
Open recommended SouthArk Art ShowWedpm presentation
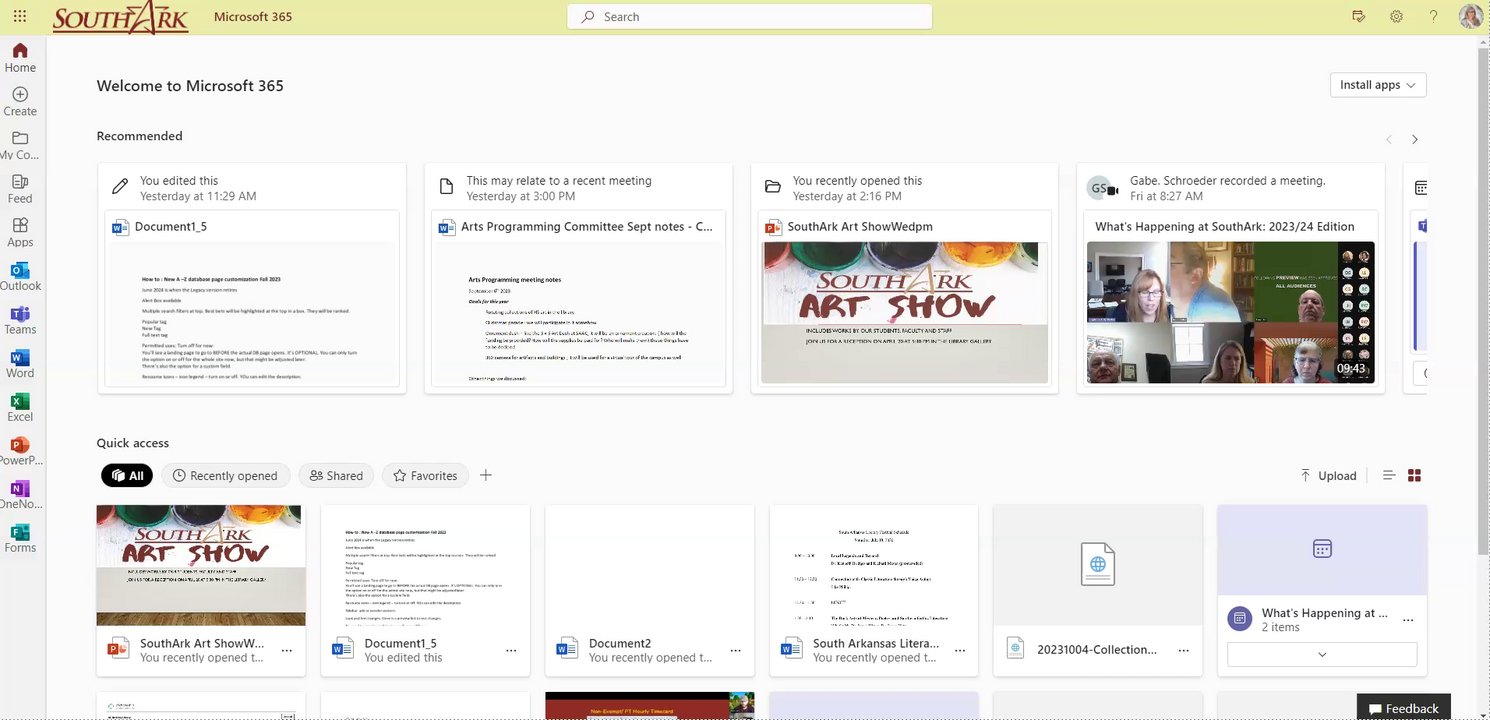point(905,298)
